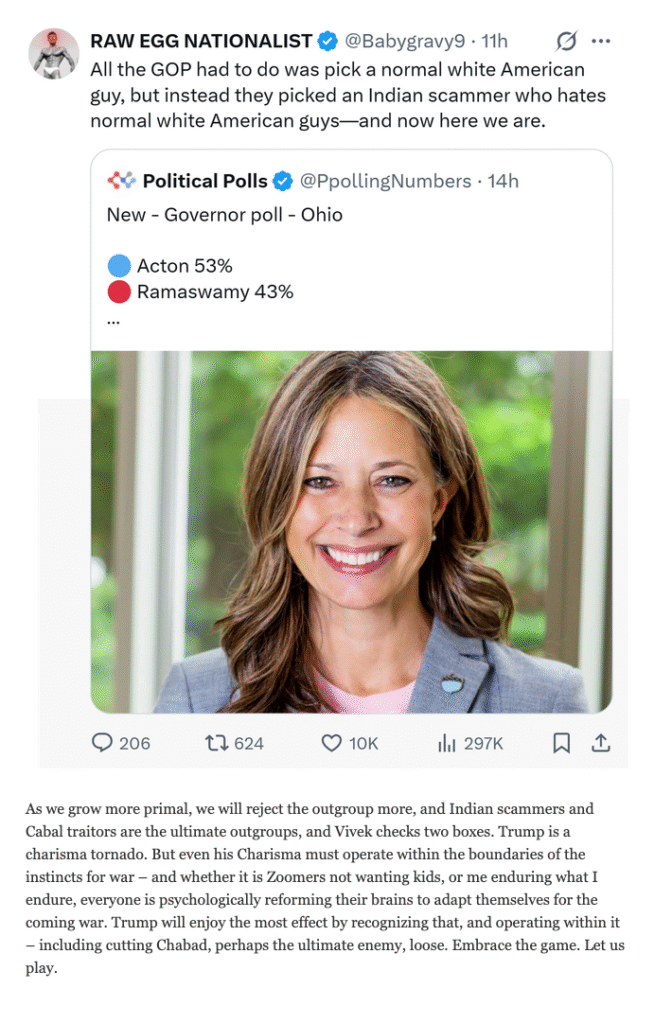Viewport: 672px width, 1024px height.
Task: Click the 11h post timestamp
Action: coord(494,41)
